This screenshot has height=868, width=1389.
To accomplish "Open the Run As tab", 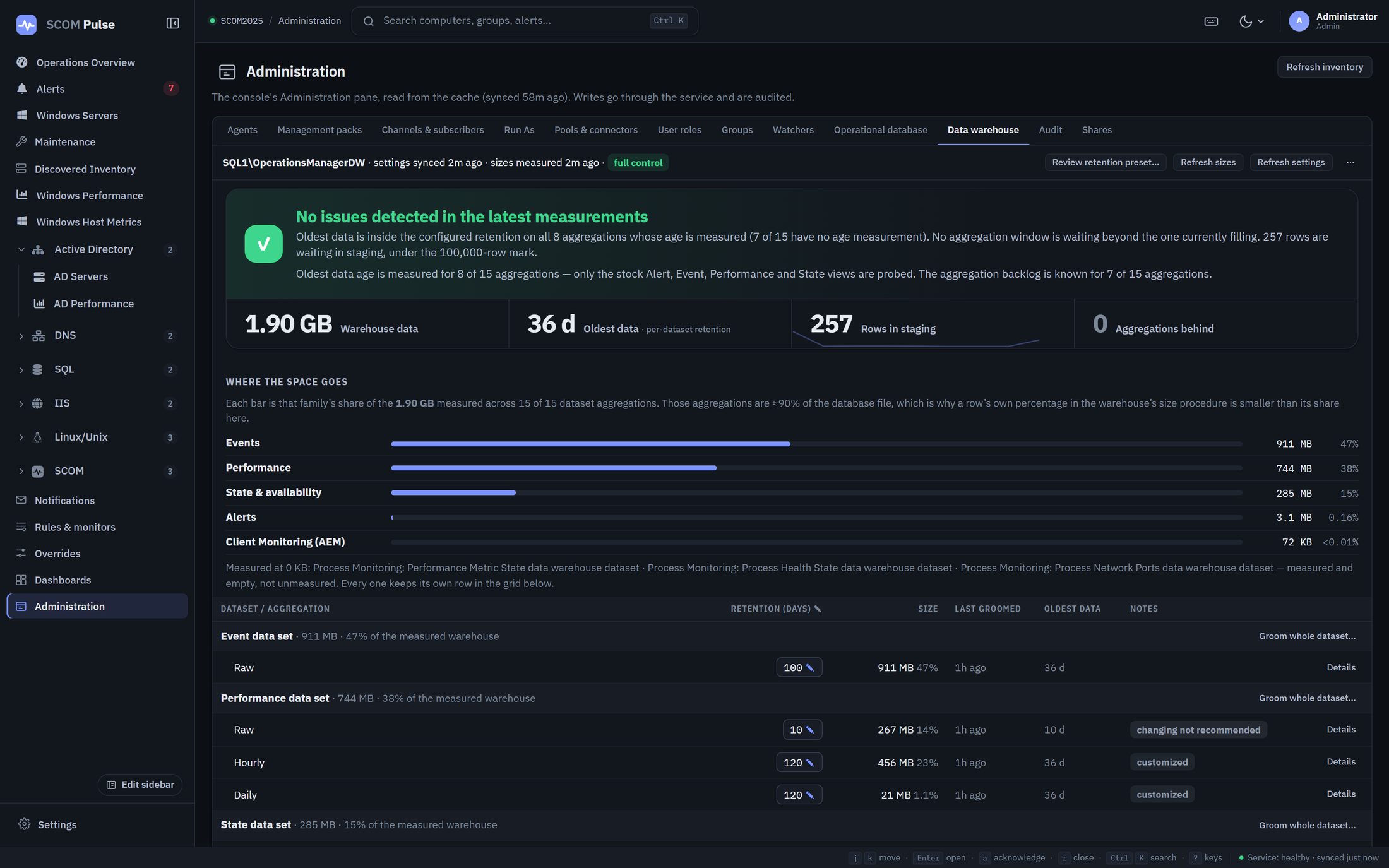I will (x=519, y=130).
